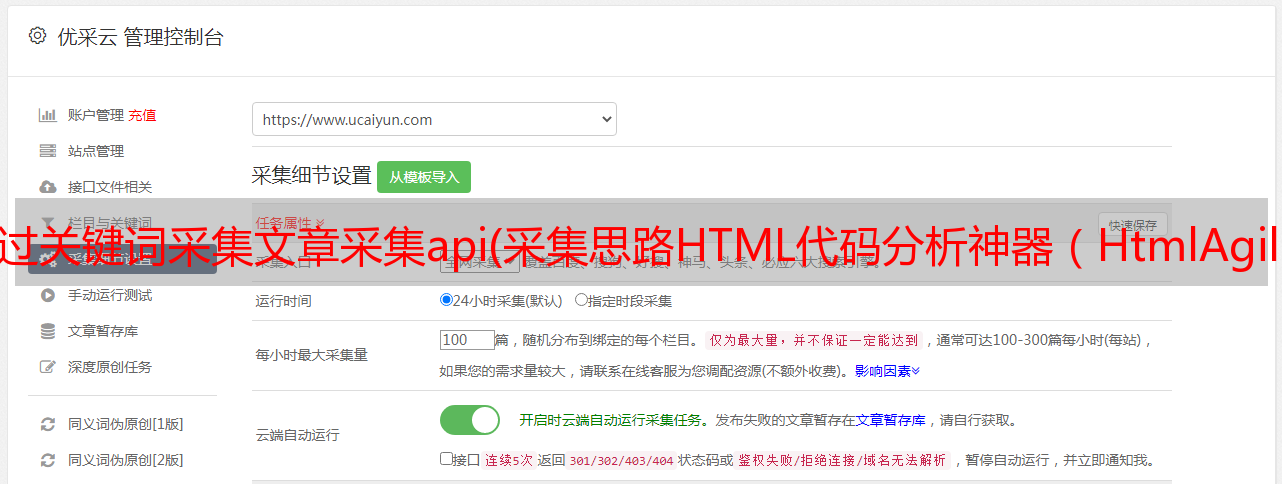Click the refresh icon for 同义词伪原创[2版]
Screen dimensions: 1282x484
(x=47, y=460)
